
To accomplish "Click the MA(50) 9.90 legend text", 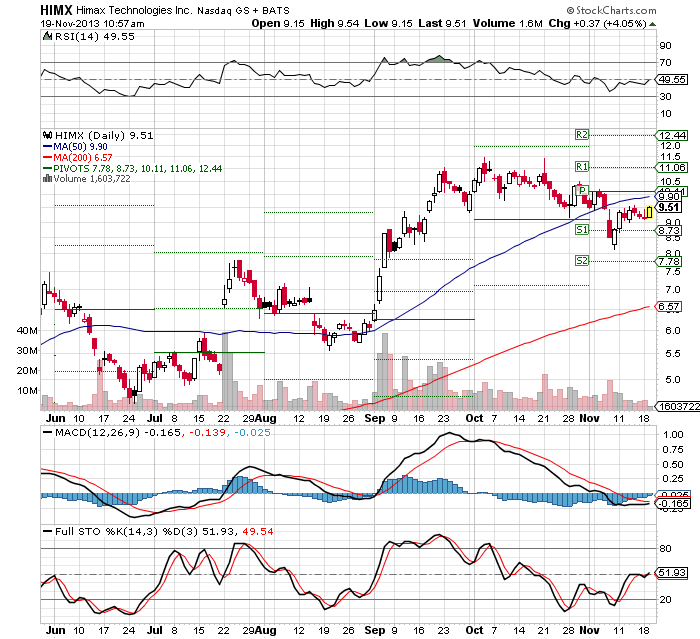I will [x=80, y=146].
